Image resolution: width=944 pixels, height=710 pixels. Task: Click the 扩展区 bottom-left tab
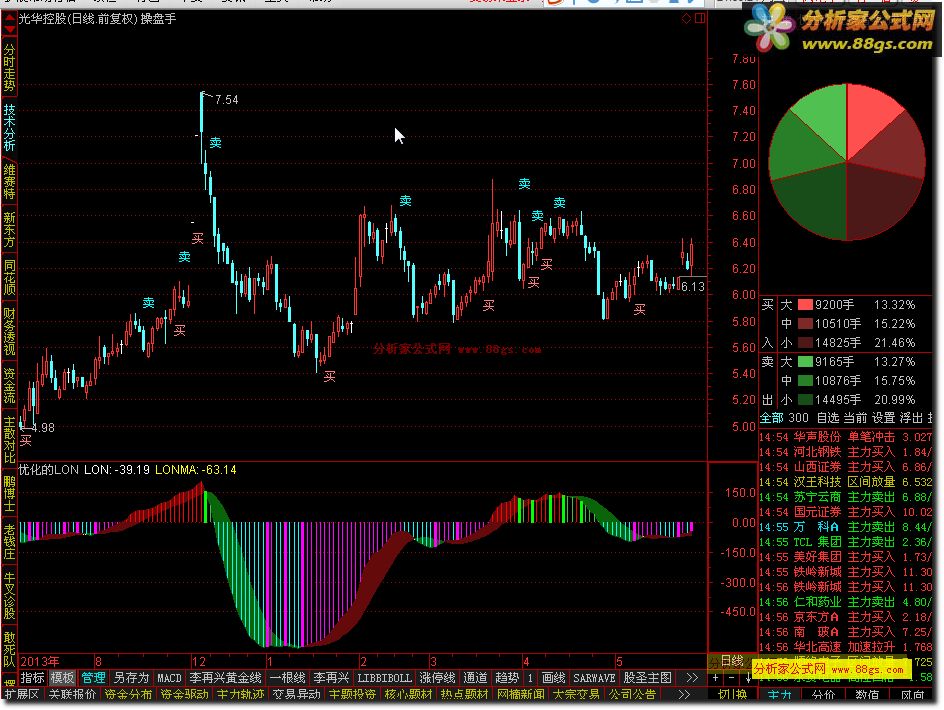(22, 694)
